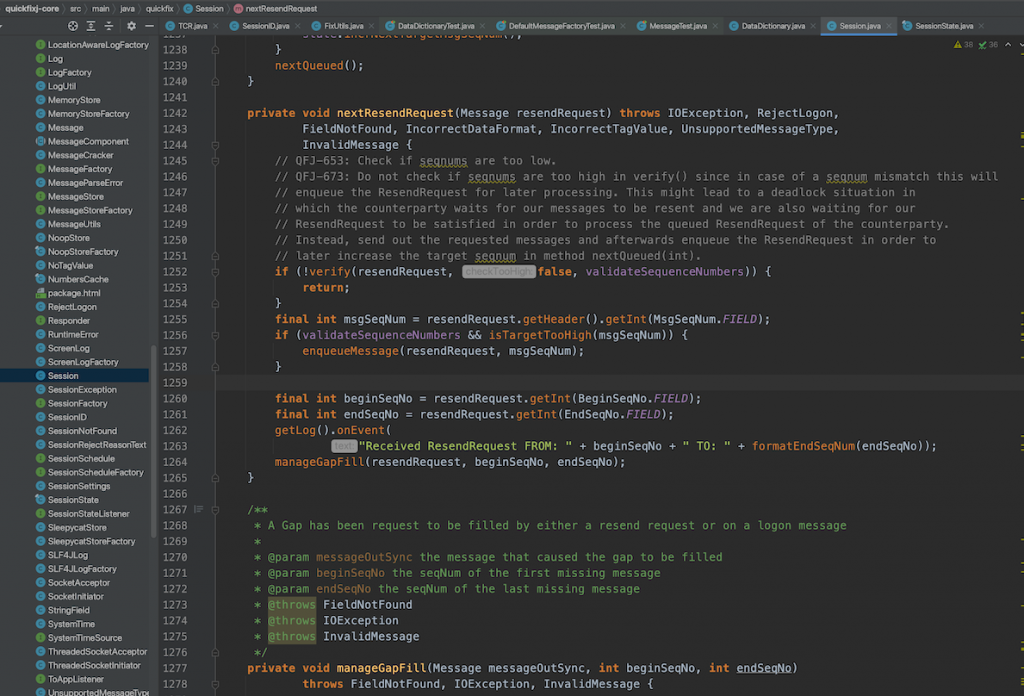The image size is (1024, 696).
Task: Click quickfixj-core in breadcrumb
Action: click(x=31, y=8)
